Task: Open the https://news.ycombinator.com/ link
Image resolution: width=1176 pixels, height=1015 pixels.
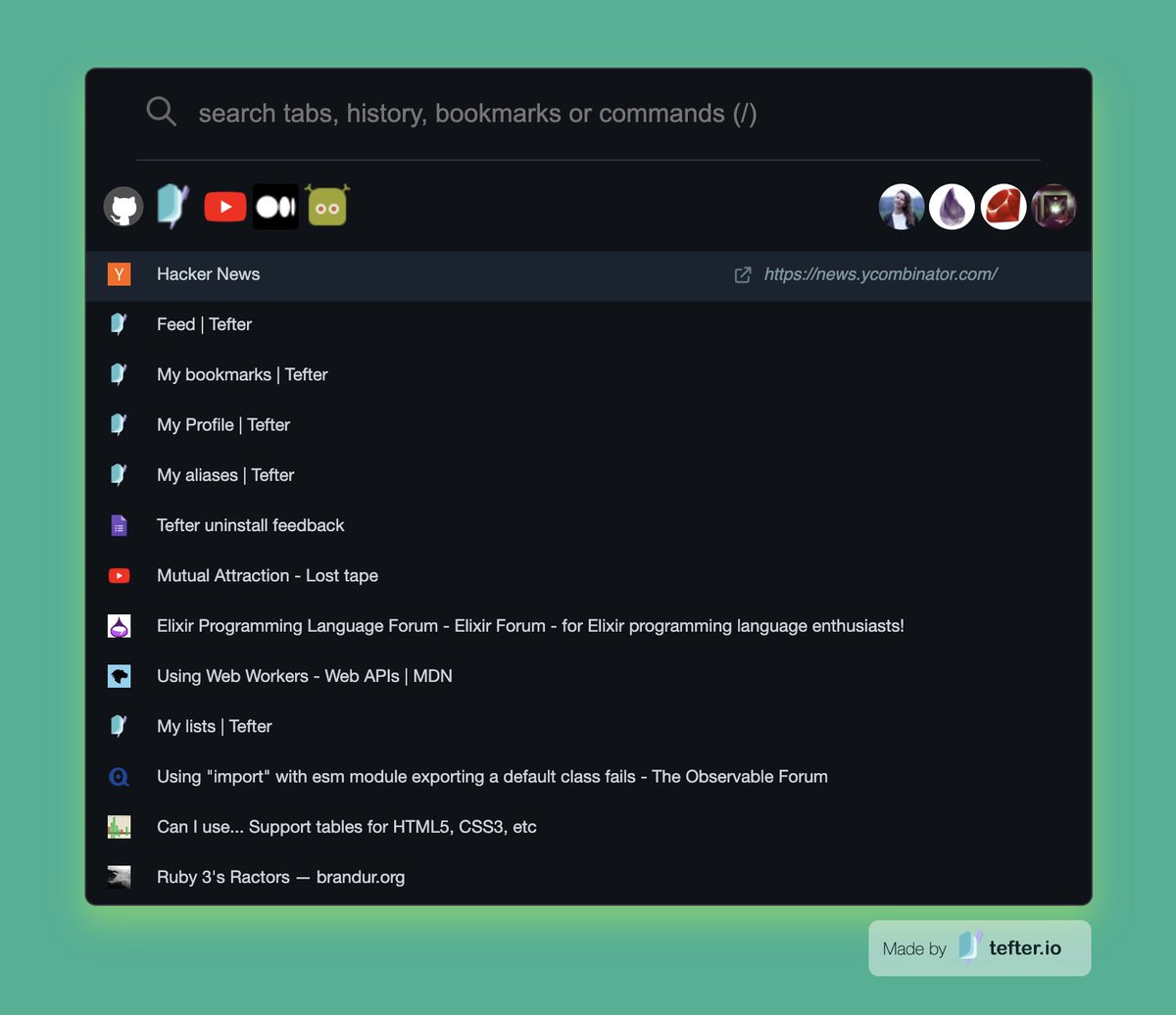Action: click(x=881, y=275)
